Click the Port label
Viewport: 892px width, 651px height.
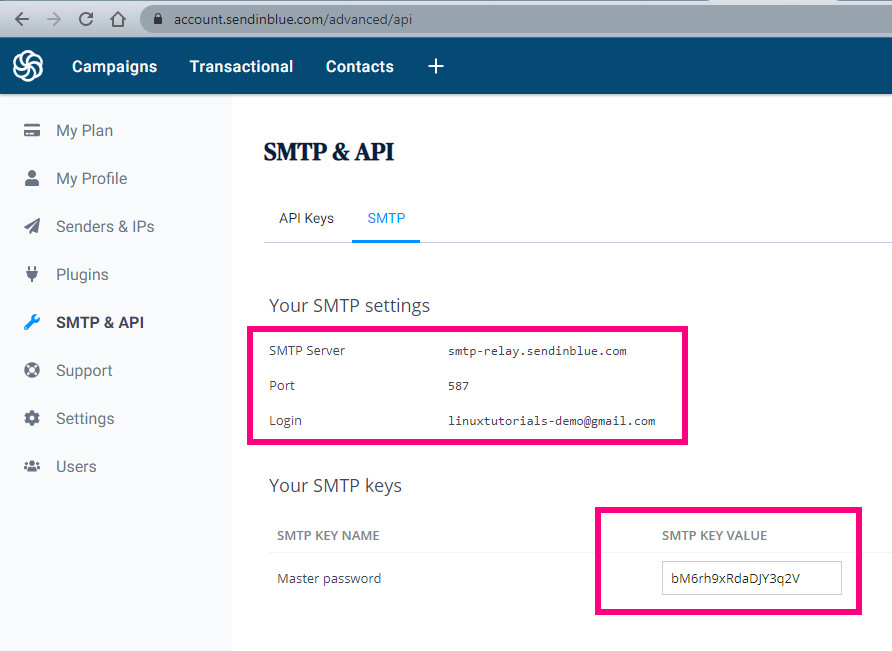282,386
